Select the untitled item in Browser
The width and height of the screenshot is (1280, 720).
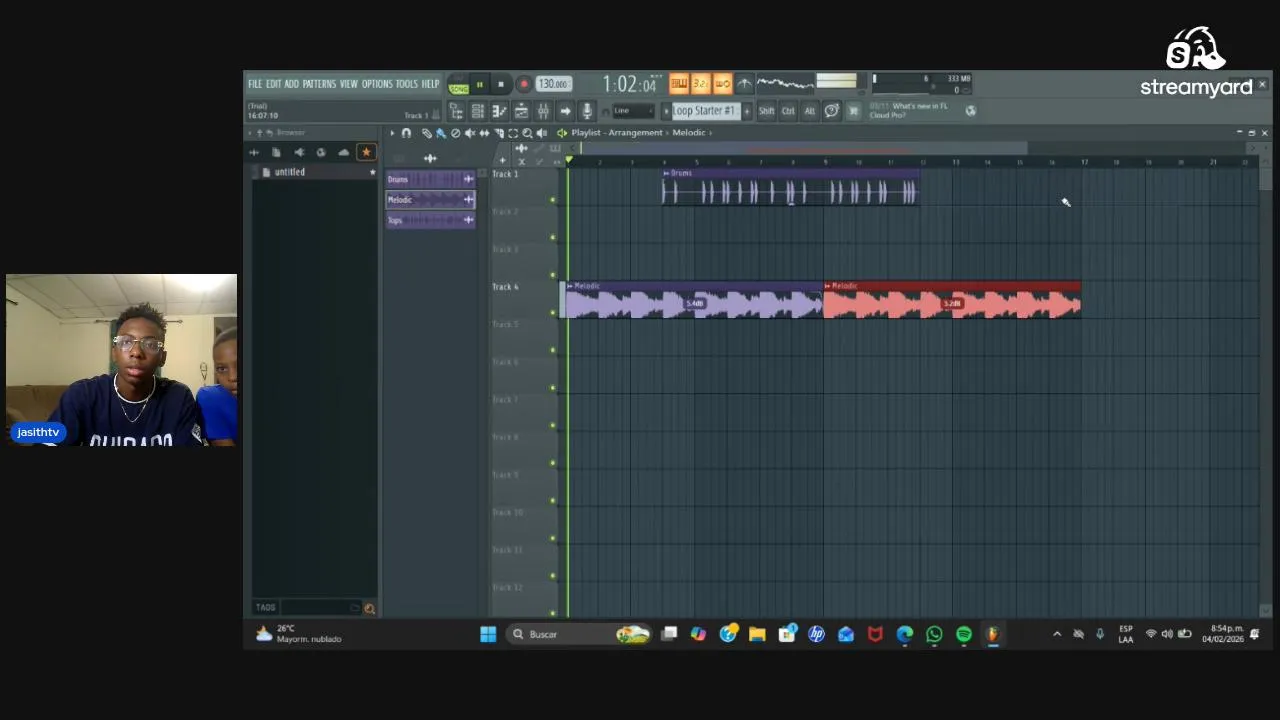click(290, 172)
